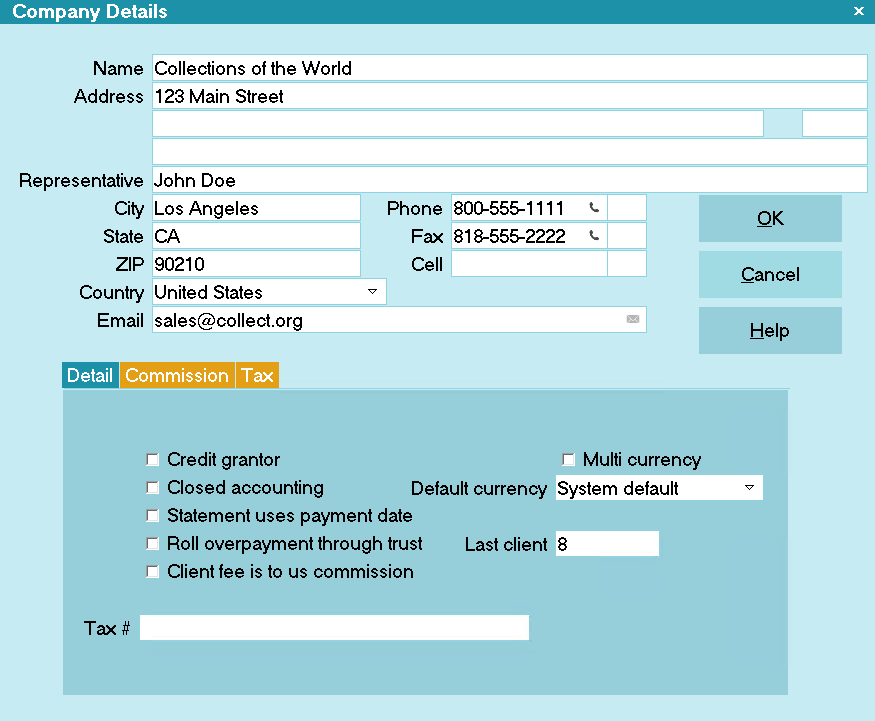Expand the Default currency dropdown
This screenshot has height=721, width=875.
click(749, 488)
